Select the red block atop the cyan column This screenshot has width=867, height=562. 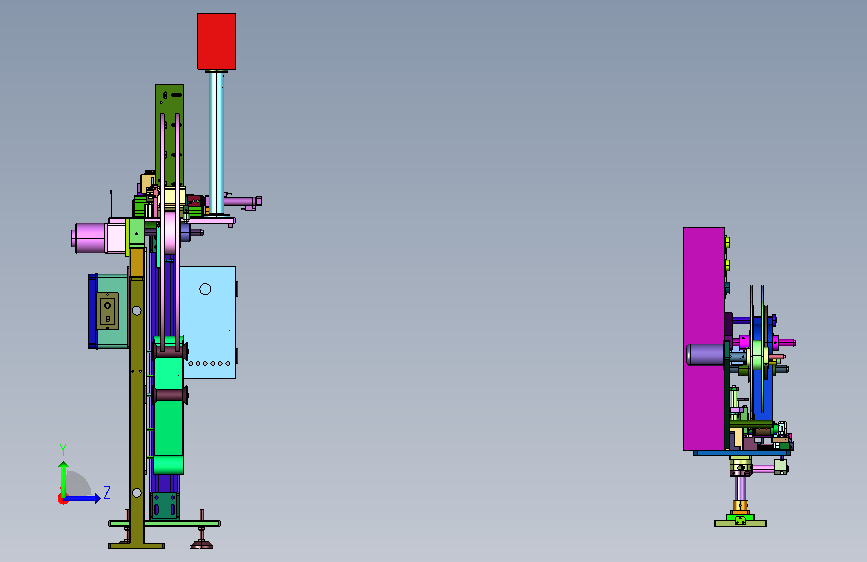coord(216,41)
